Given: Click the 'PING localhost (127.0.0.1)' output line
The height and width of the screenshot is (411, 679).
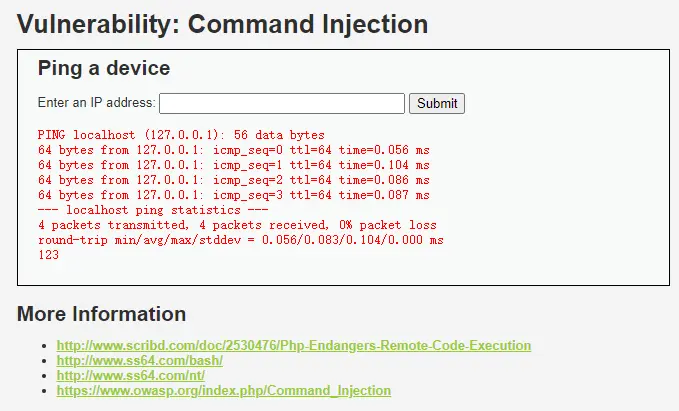Looking at the screenshot, I should 181,135.
